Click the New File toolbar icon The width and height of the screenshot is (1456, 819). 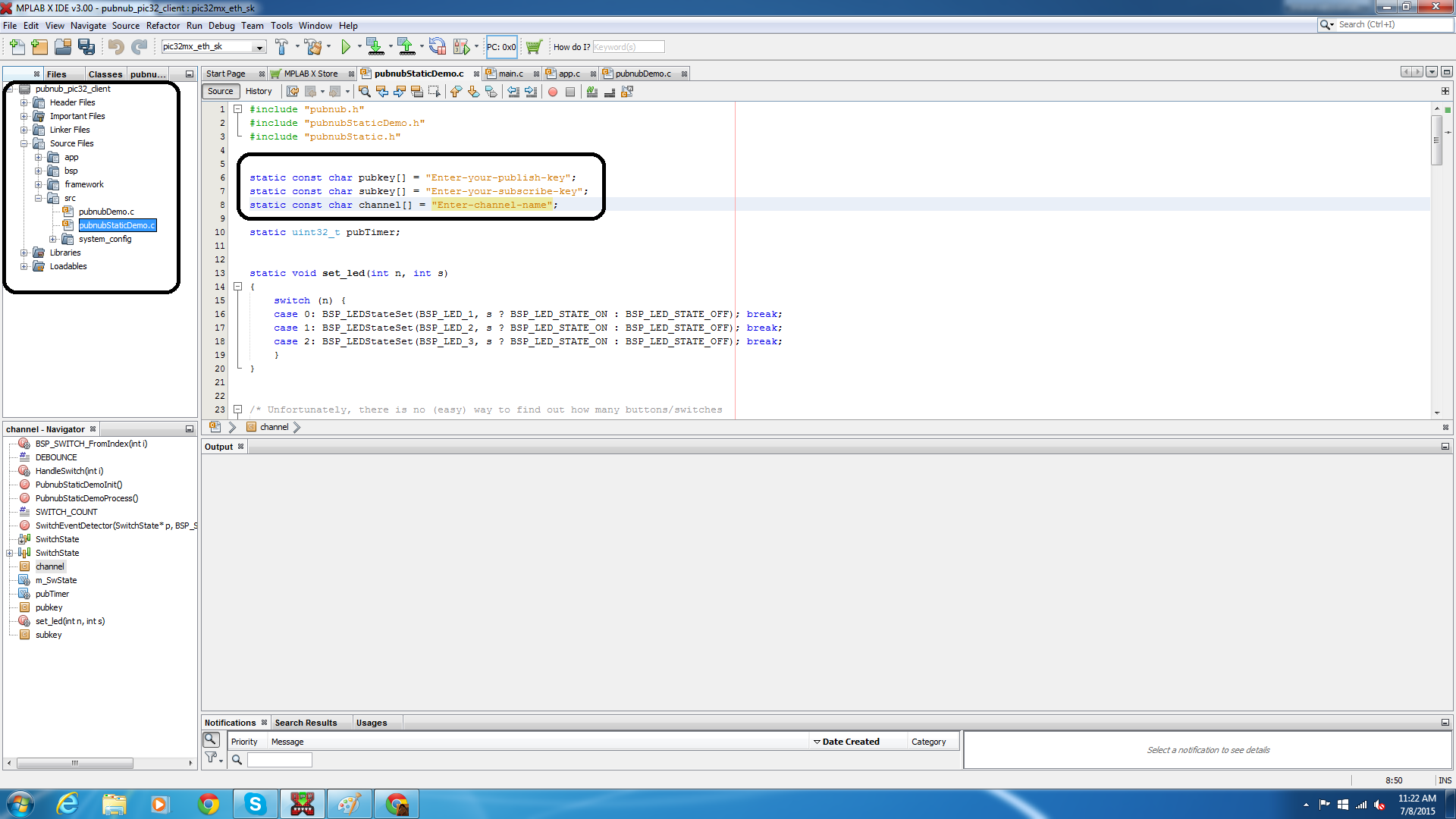pos(17,47)
